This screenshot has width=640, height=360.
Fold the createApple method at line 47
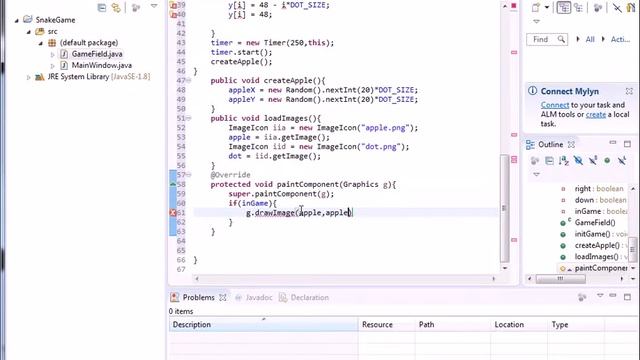coord(189,80)
